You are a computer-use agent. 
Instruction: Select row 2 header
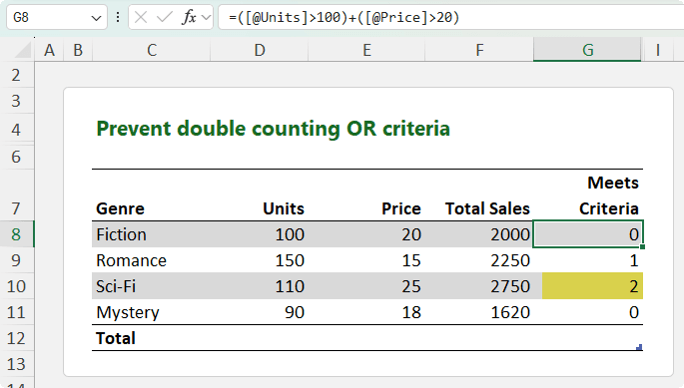(x=17, y=75)
